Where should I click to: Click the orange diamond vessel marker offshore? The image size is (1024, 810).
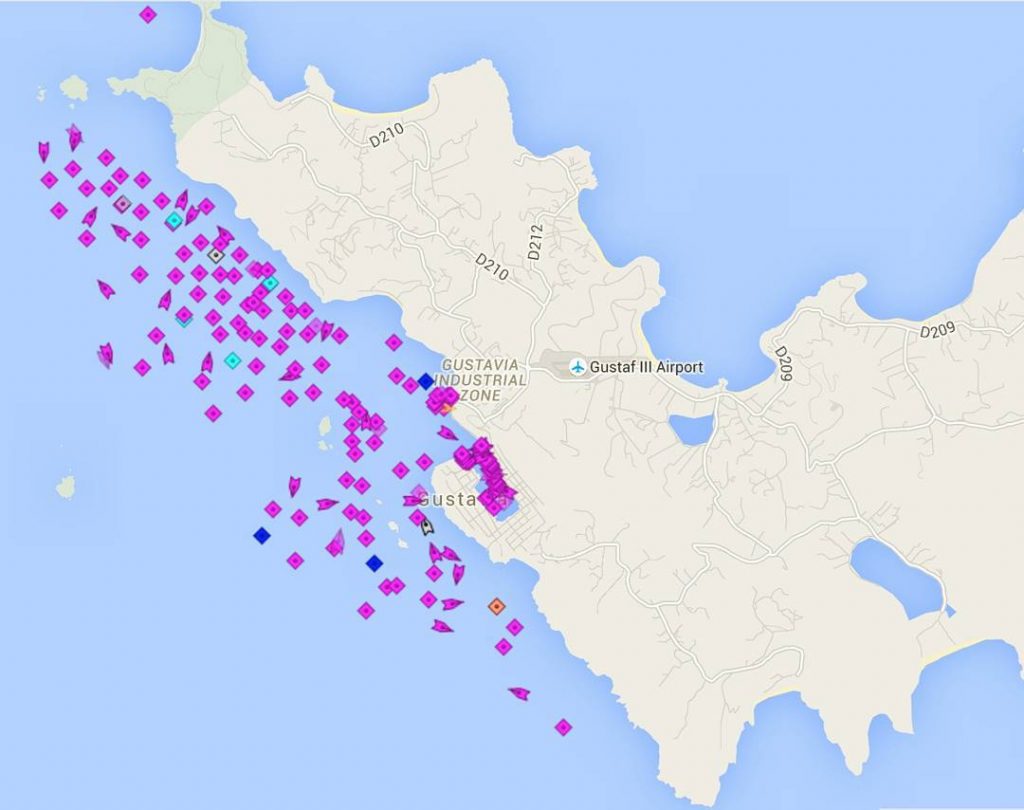[496, 606]
